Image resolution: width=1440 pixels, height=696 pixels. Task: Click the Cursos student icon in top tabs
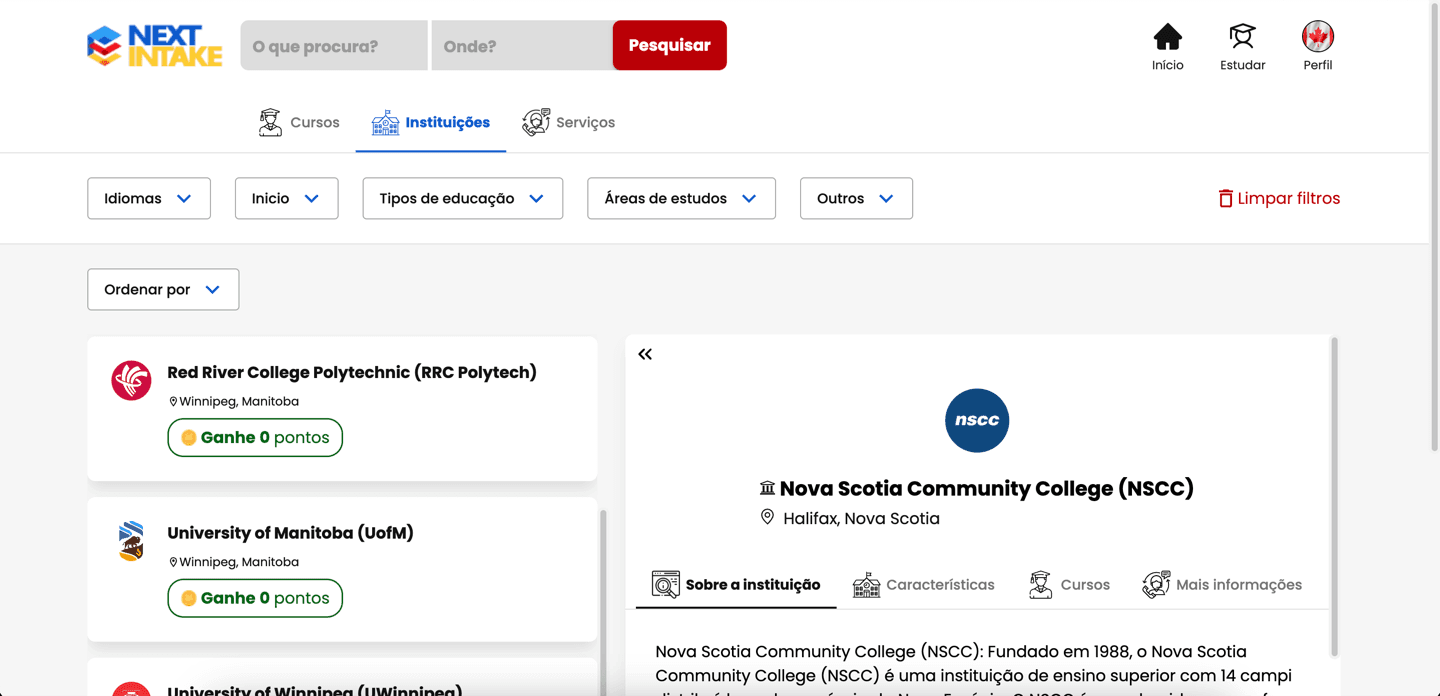coord(270,122)
